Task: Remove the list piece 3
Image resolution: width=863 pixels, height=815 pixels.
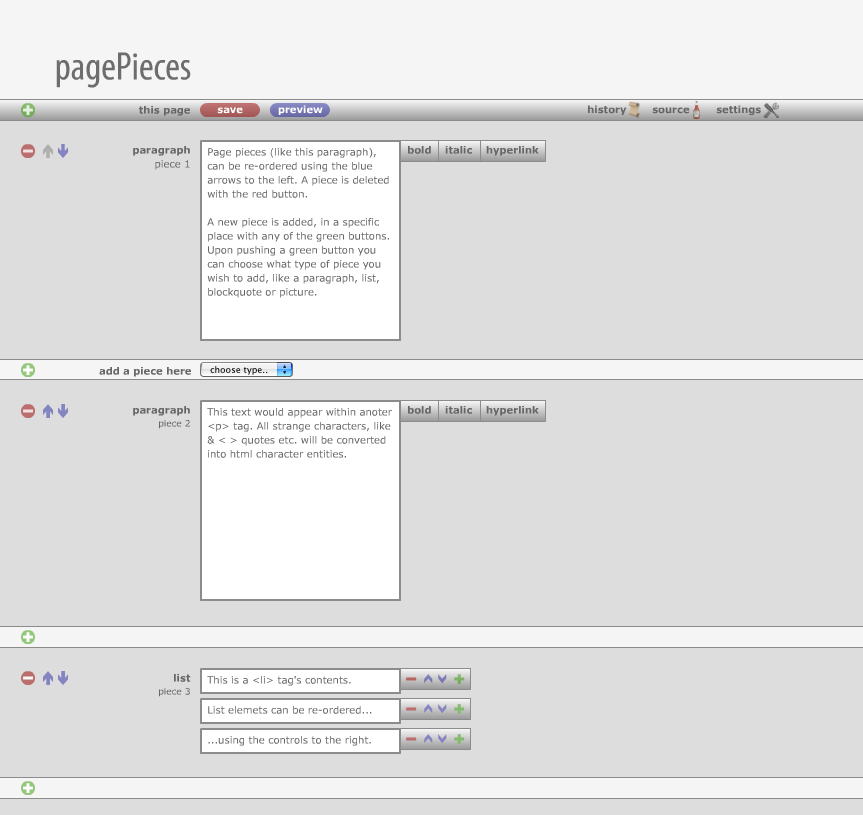Action: click(28, 678)
